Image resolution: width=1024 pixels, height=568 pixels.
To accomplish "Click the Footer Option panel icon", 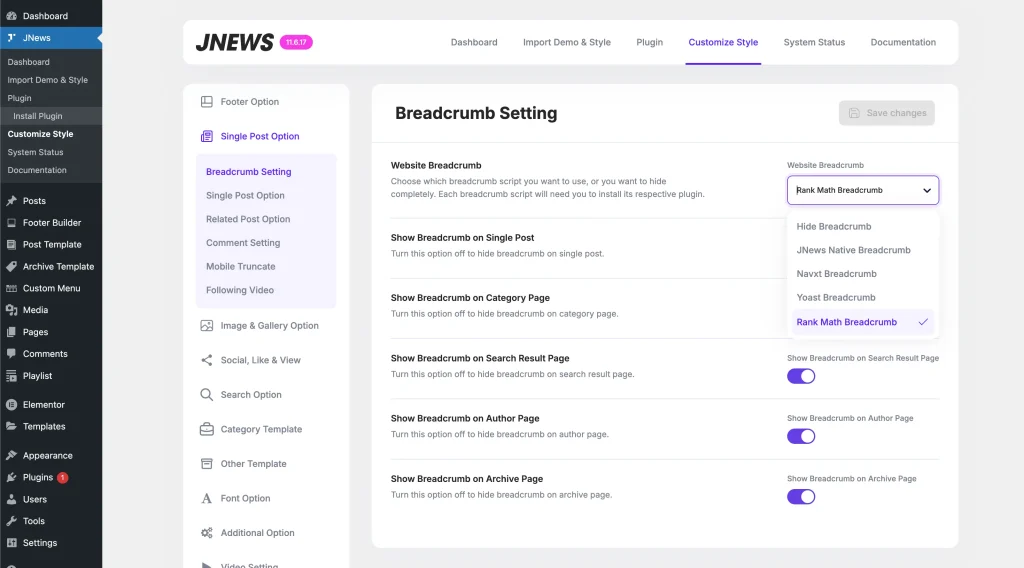I will [x=207, y=102].
